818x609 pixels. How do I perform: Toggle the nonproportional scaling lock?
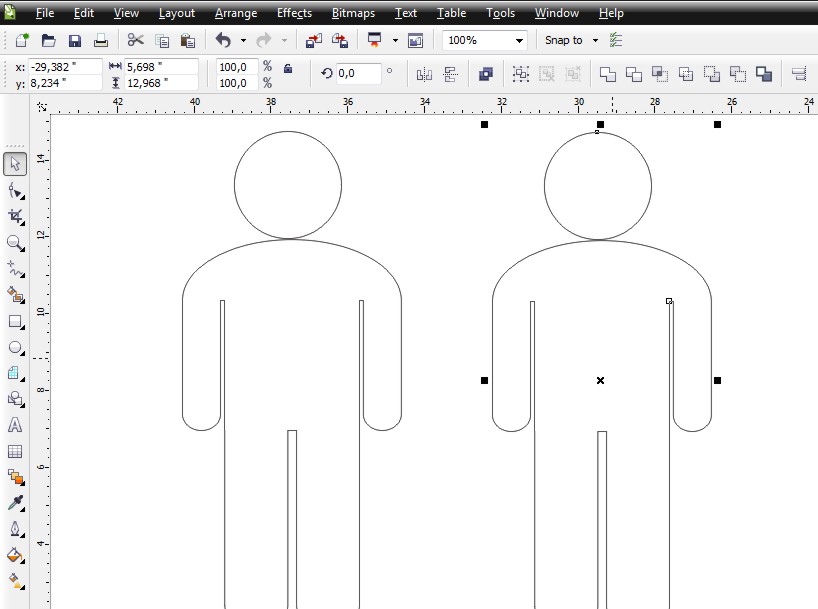[x=288, y=68]
